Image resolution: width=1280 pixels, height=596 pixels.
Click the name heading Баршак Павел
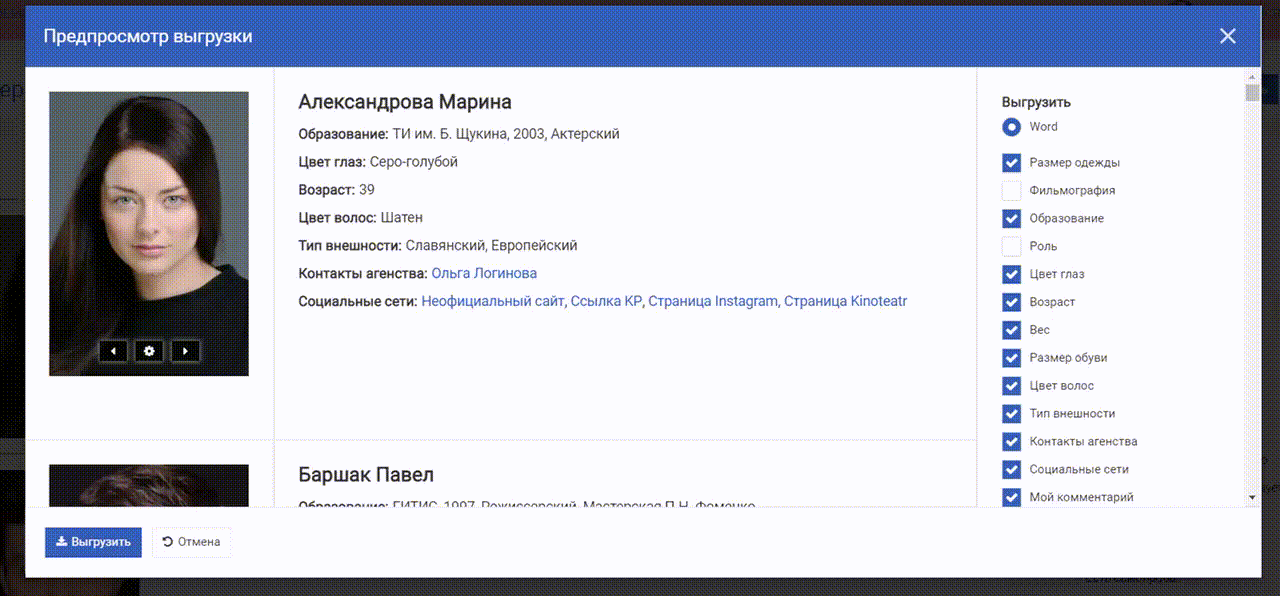366,474
